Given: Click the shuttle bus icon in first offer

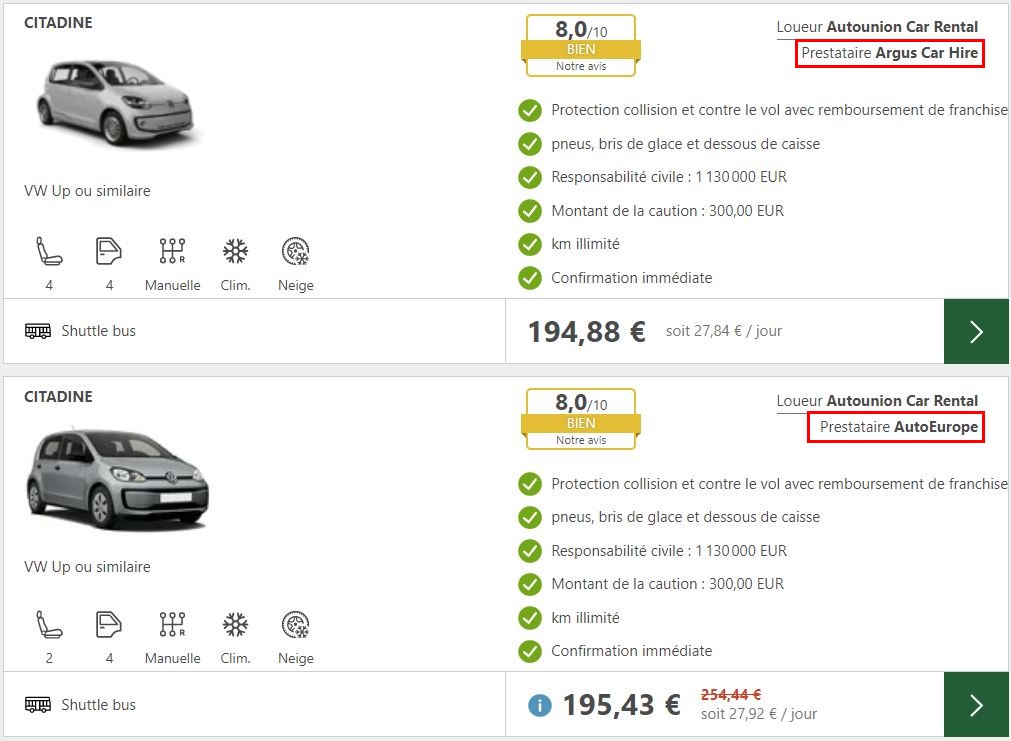Looking at the screenshot, I should 38,331.
